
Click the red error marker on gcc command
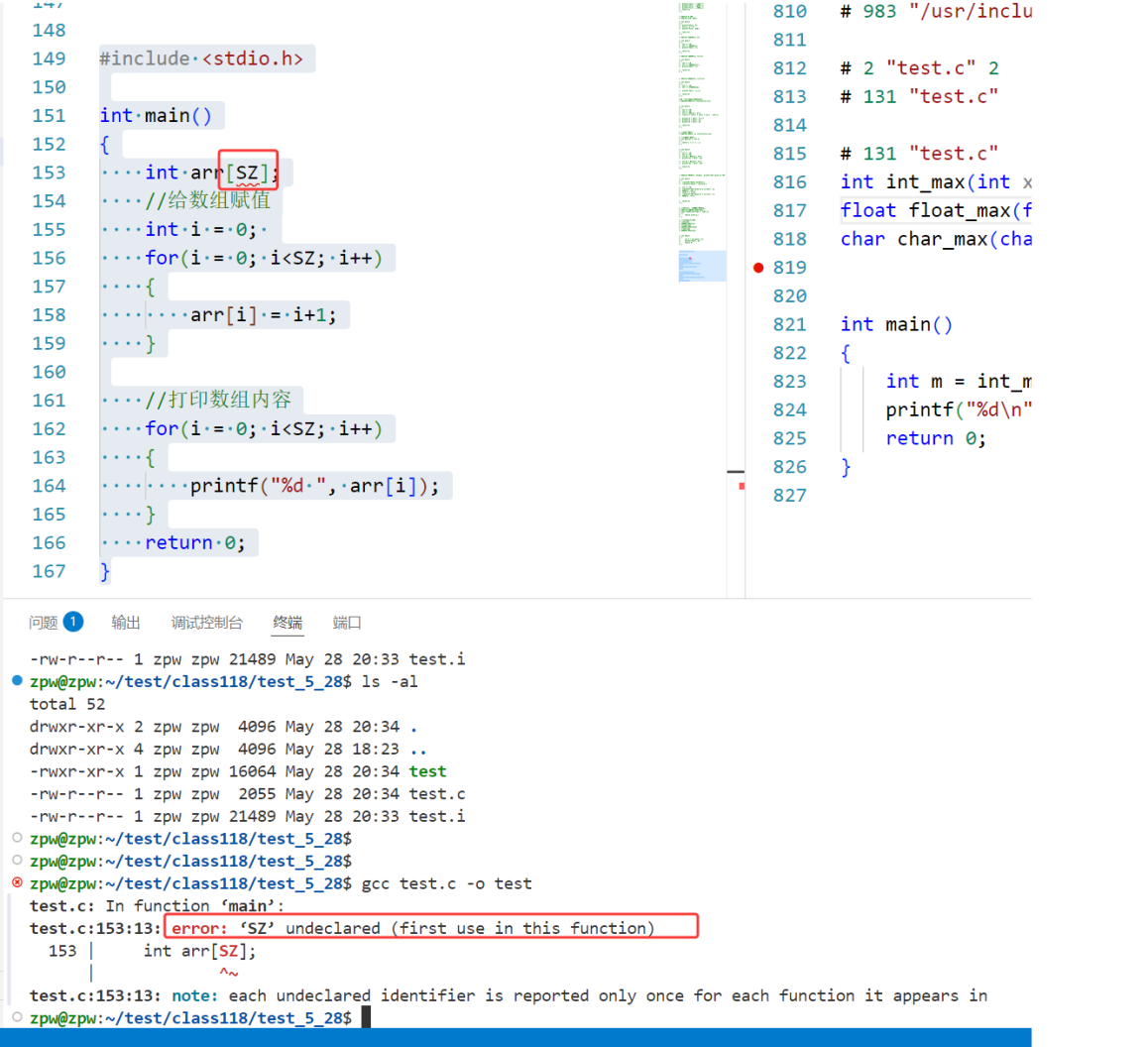tap(18, 883)
